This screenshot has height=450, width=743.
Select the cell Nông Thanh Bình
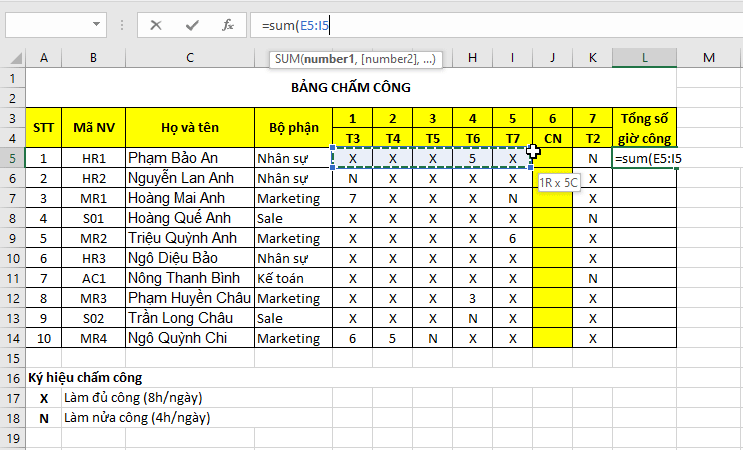click(x=190, y=278)
